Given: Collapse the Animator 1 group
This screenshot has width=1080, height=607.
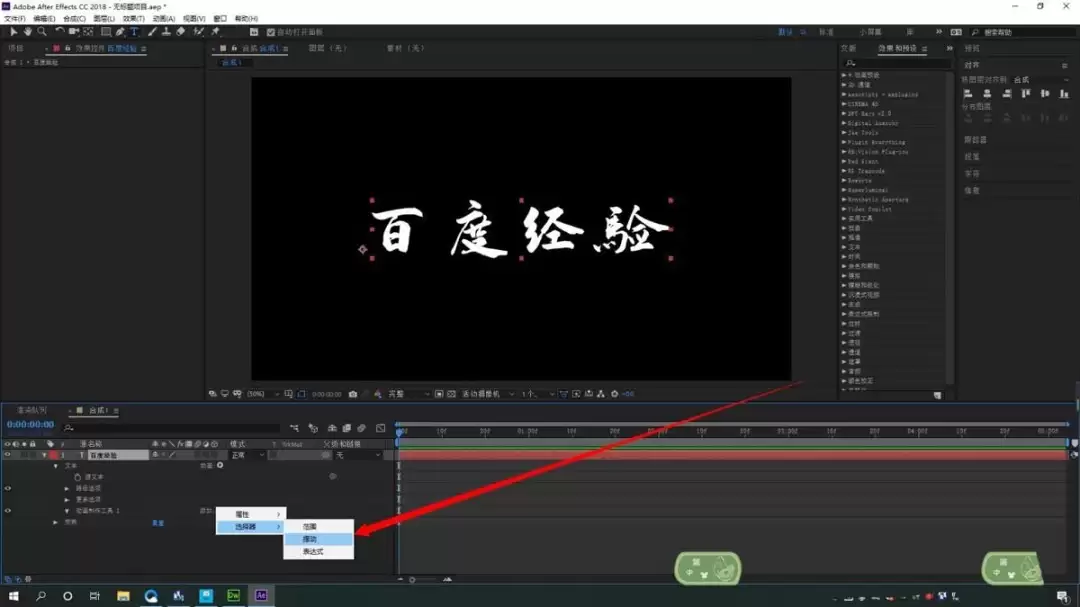Looking at the screenshot, I should [x=67, y=511].
